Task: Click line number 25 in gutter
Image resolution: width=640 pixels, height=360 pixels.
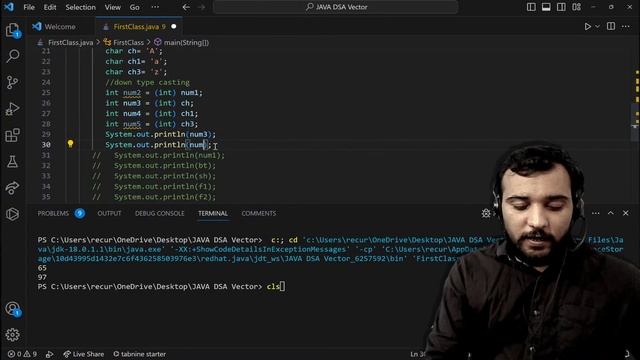Action: tap(46, 93)
